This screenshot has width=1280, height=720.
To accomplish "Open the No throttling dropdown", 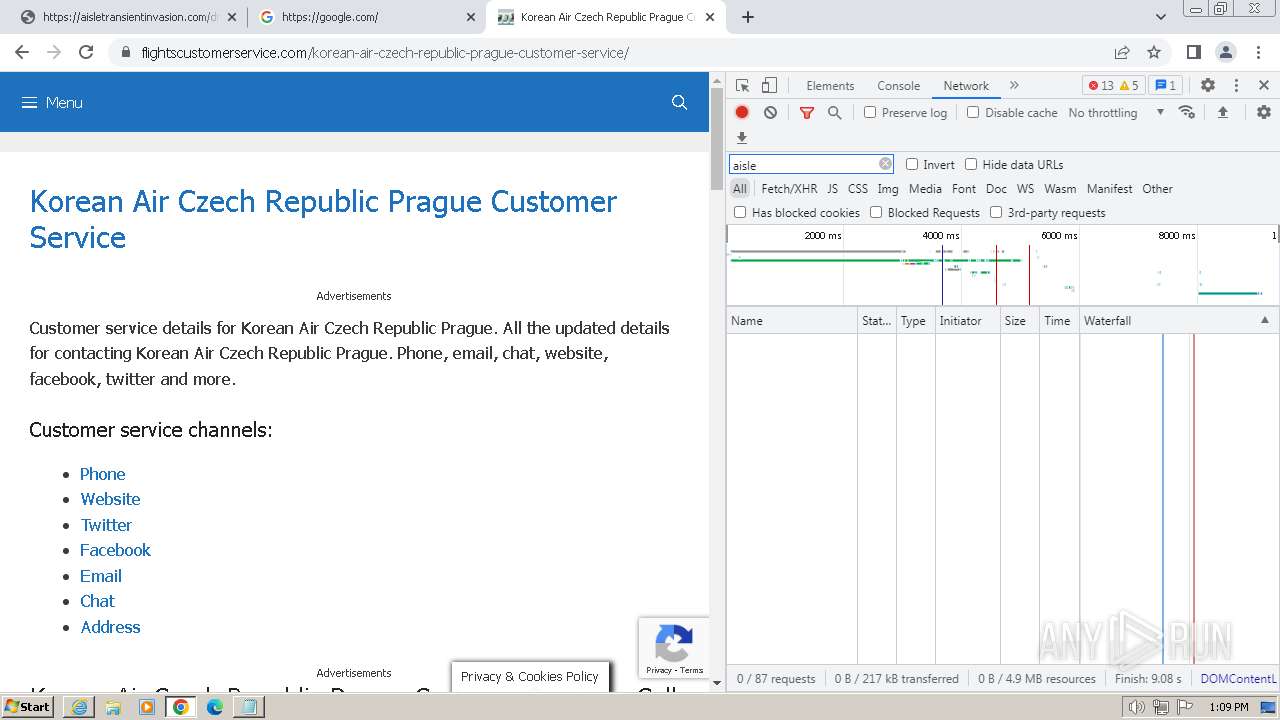I will [x=1116, y=113].
